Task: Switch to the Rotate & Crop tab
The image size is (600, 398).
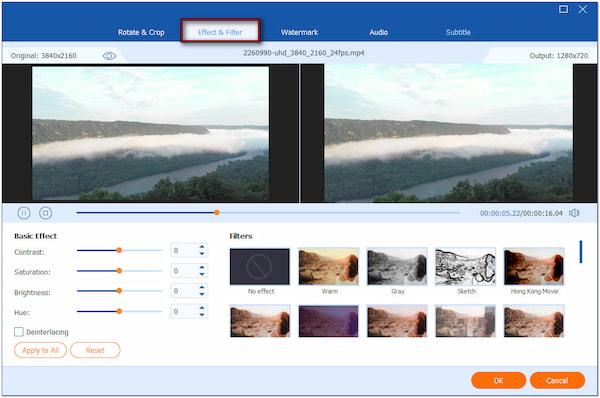Action: pyautogui.click(x=141, y=32)
